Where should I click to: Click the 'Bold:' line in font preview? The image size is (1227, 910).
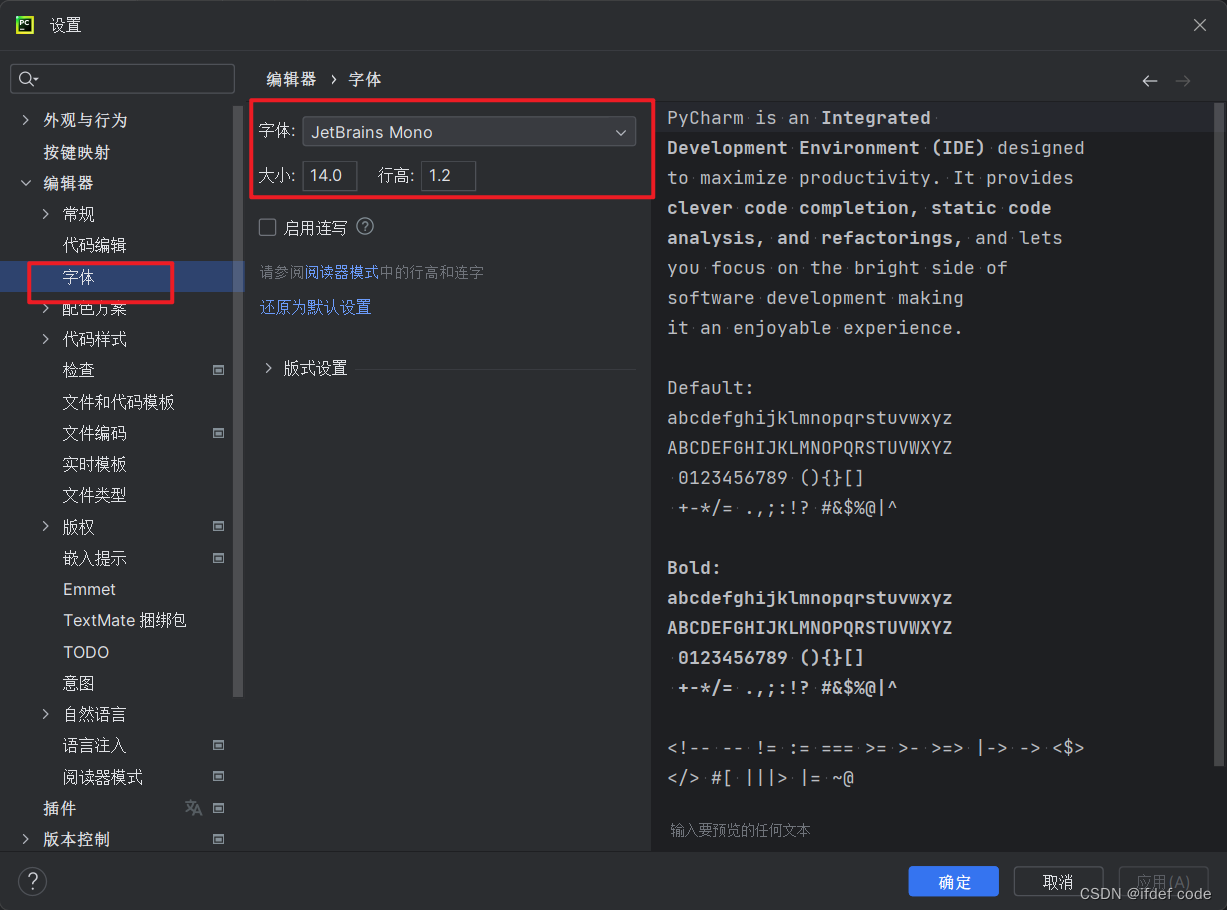(695, 568)
